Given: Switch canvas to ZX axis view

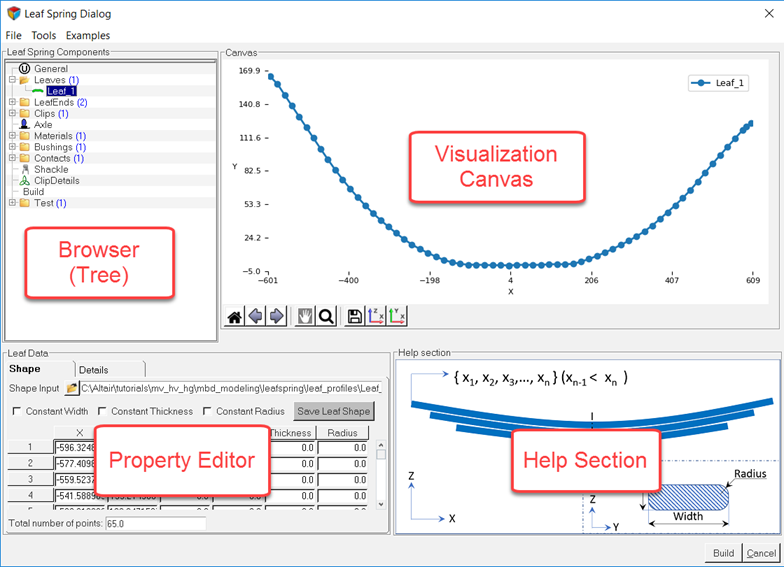Looking at the screenshot, I should point(376,316).
